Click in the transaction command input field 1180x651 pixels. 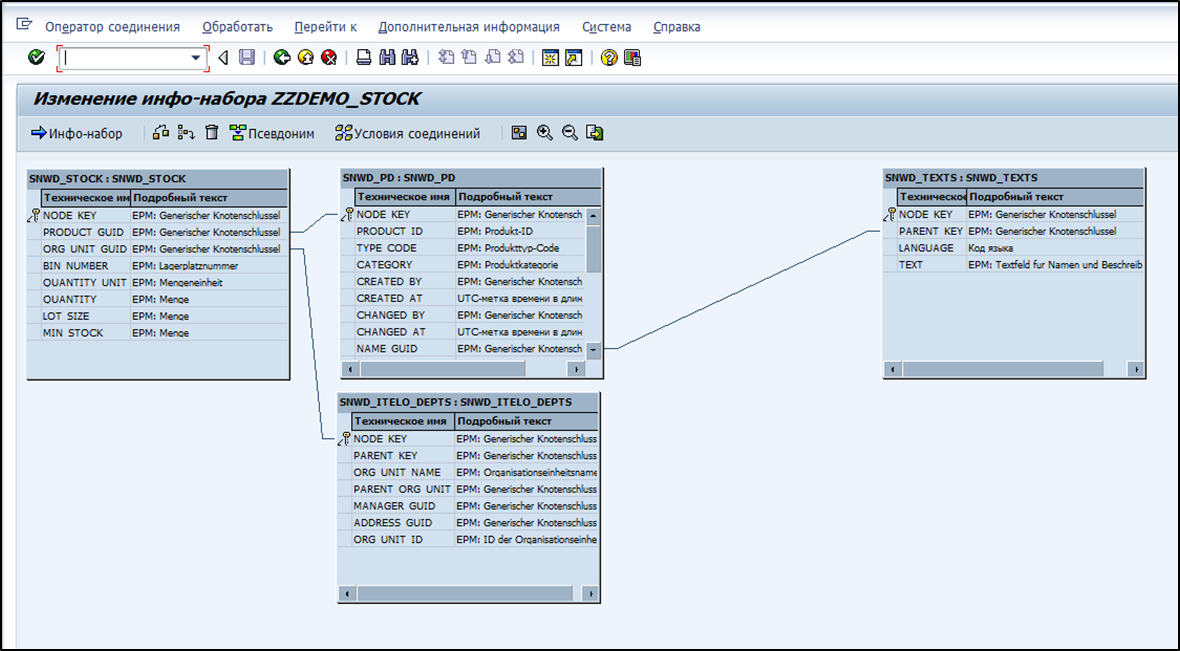pyautogui.click(x=125, y=58)
